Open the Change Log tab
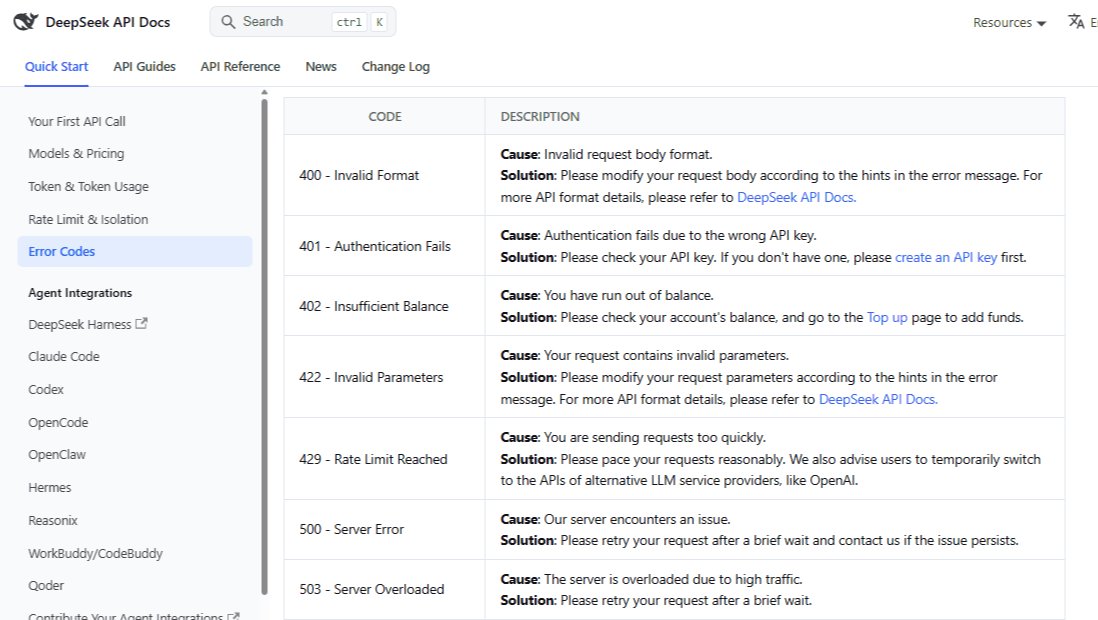1098x620 pixels. 396,67
